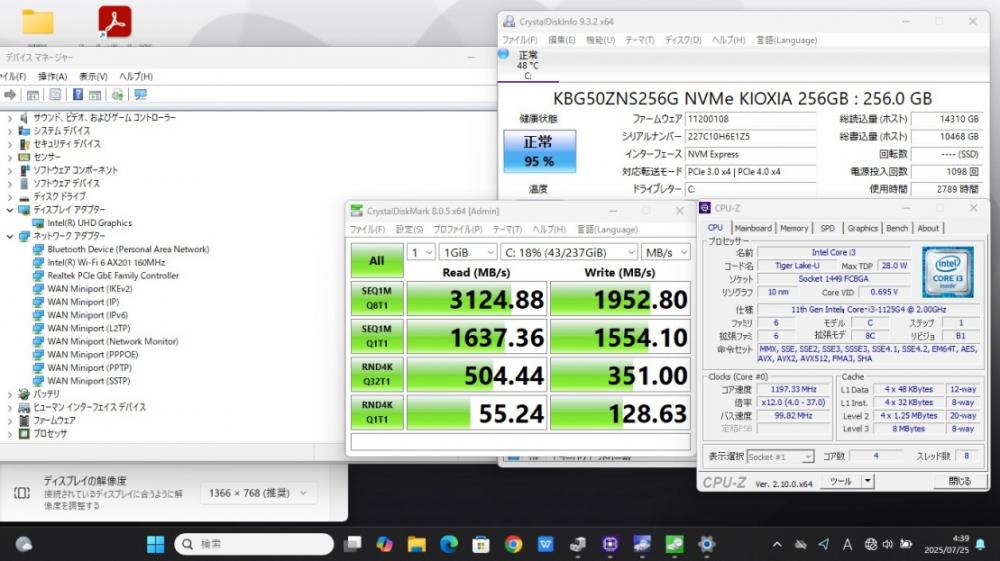The image size is (1000, 561).
Task: Collapse the ディスプレイ アダプター node
Action: [x=10, y=210]
